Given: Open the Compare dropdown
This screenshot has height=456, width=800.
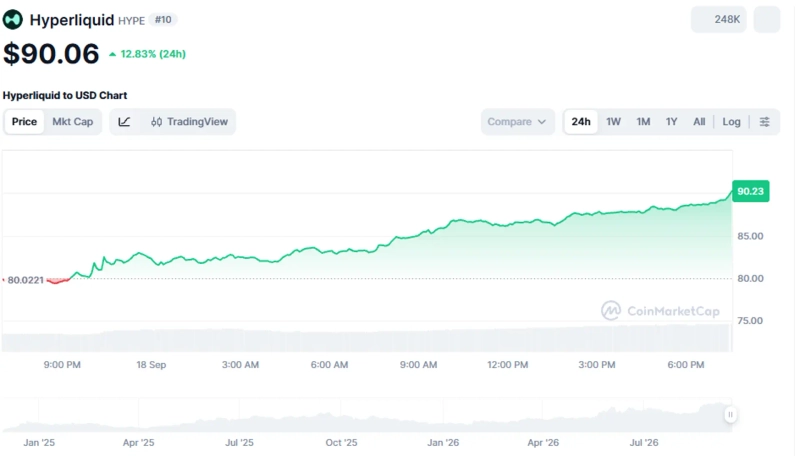Looking at the screenshot, I should 517,122.
